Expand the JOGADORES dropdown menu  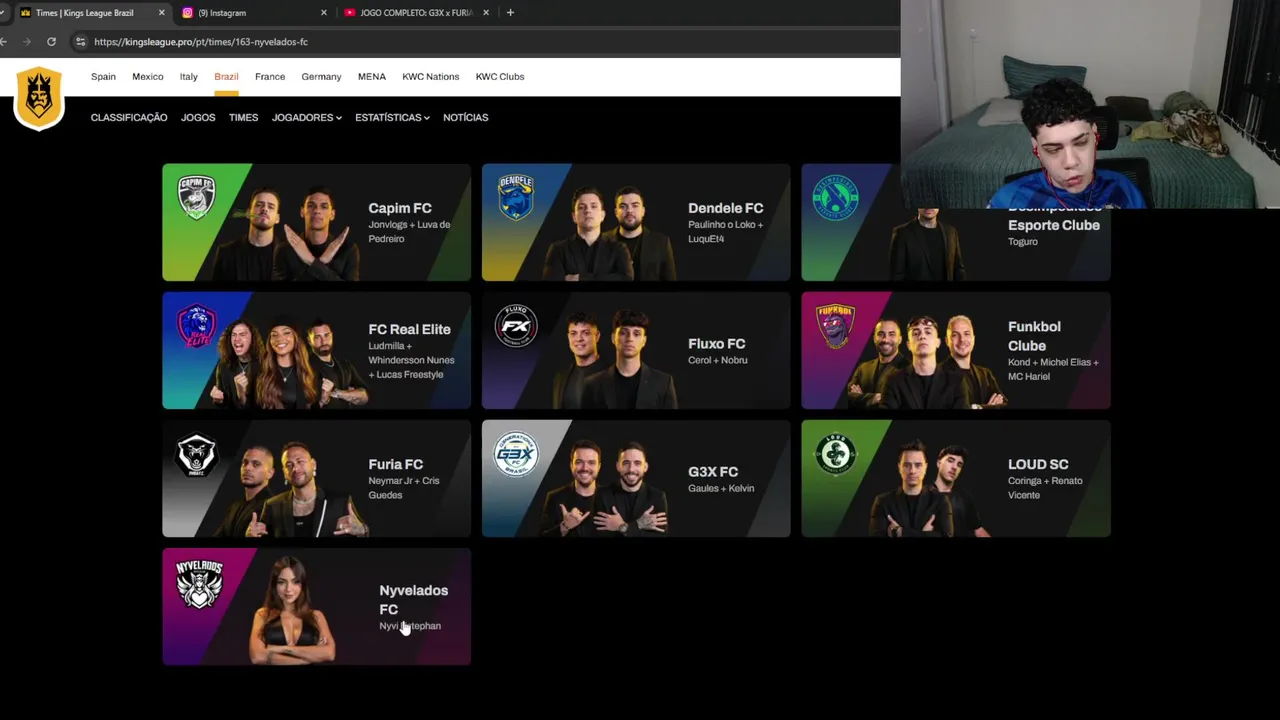306,118
